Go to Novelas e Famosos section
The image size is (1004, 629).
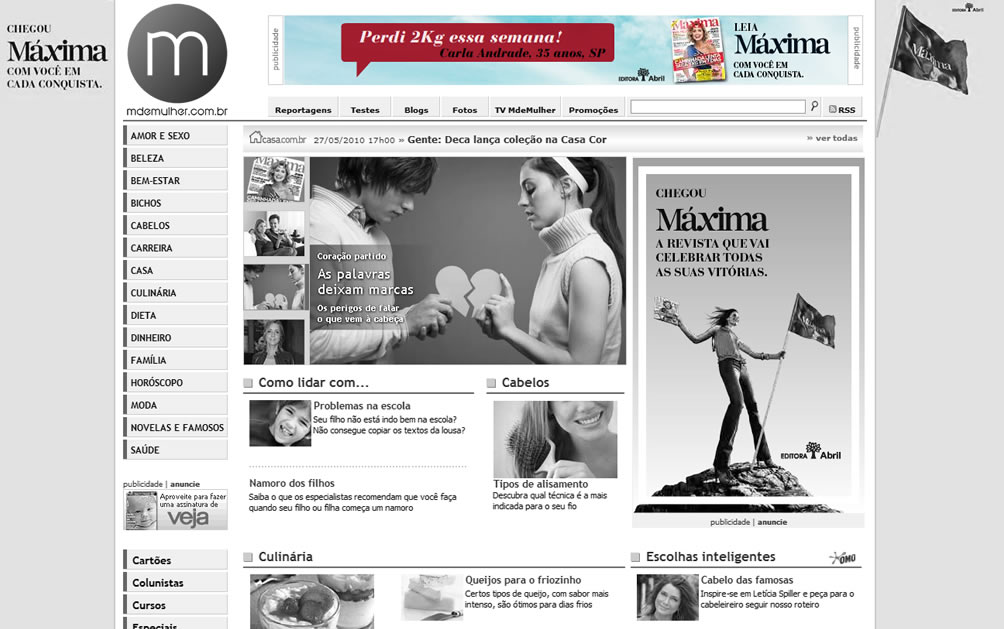[175, 427]
